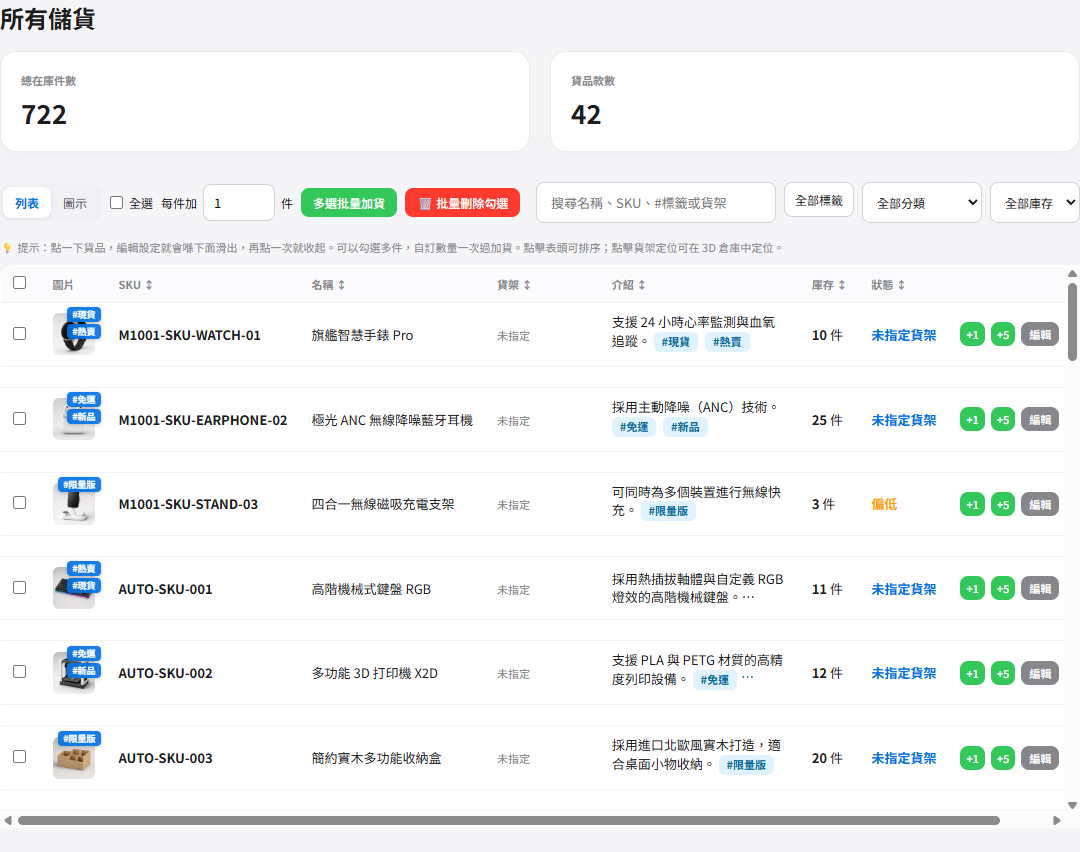Select the AUTO-SKU-003 row checkbox
1080x852 pixels.
tap(19, 756)
